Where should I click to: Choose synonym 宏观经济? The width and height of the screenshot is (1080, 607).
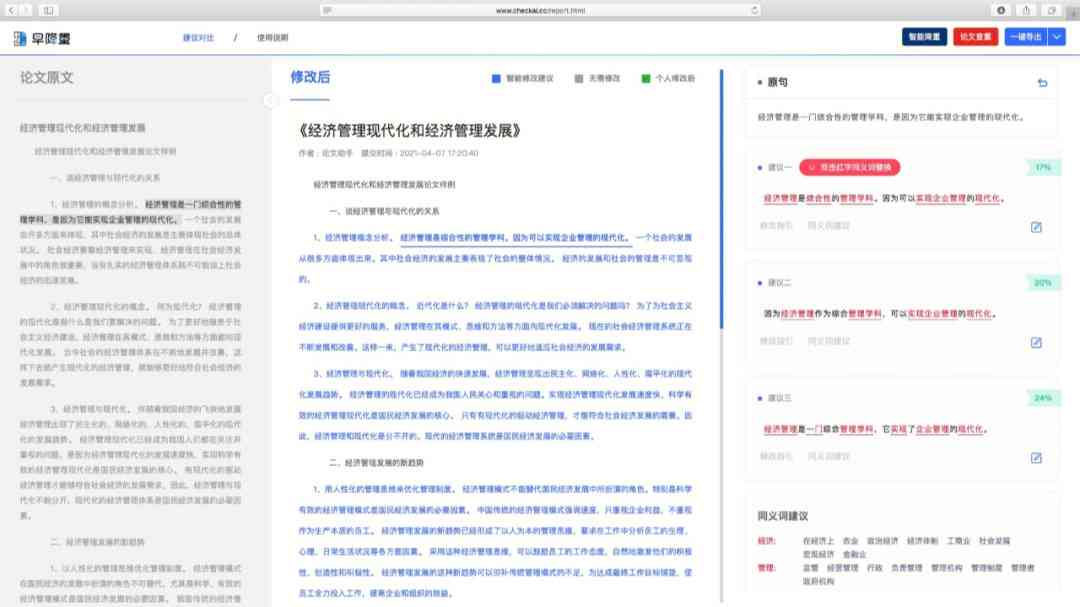pos(818,554)
